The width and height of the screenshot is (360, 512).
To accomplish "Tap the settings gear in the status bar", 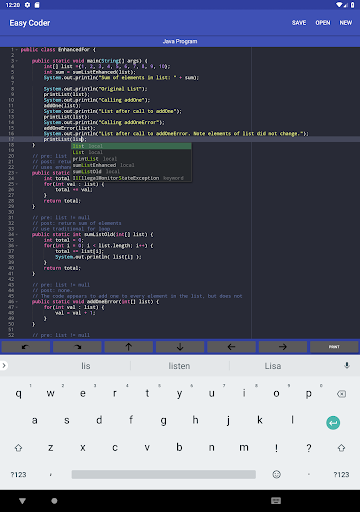I will 27,5.
